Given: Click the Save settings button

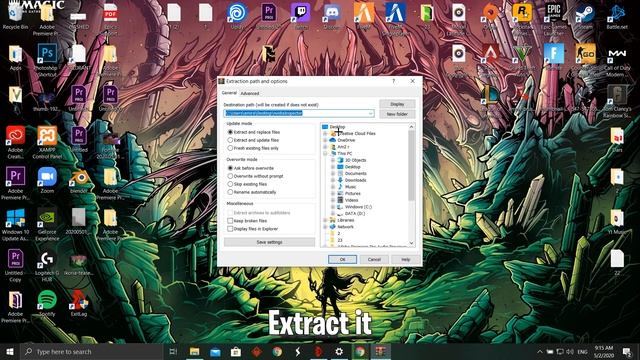Looking at the screenshot, I should pyautogui.click(x=269, y=242).
